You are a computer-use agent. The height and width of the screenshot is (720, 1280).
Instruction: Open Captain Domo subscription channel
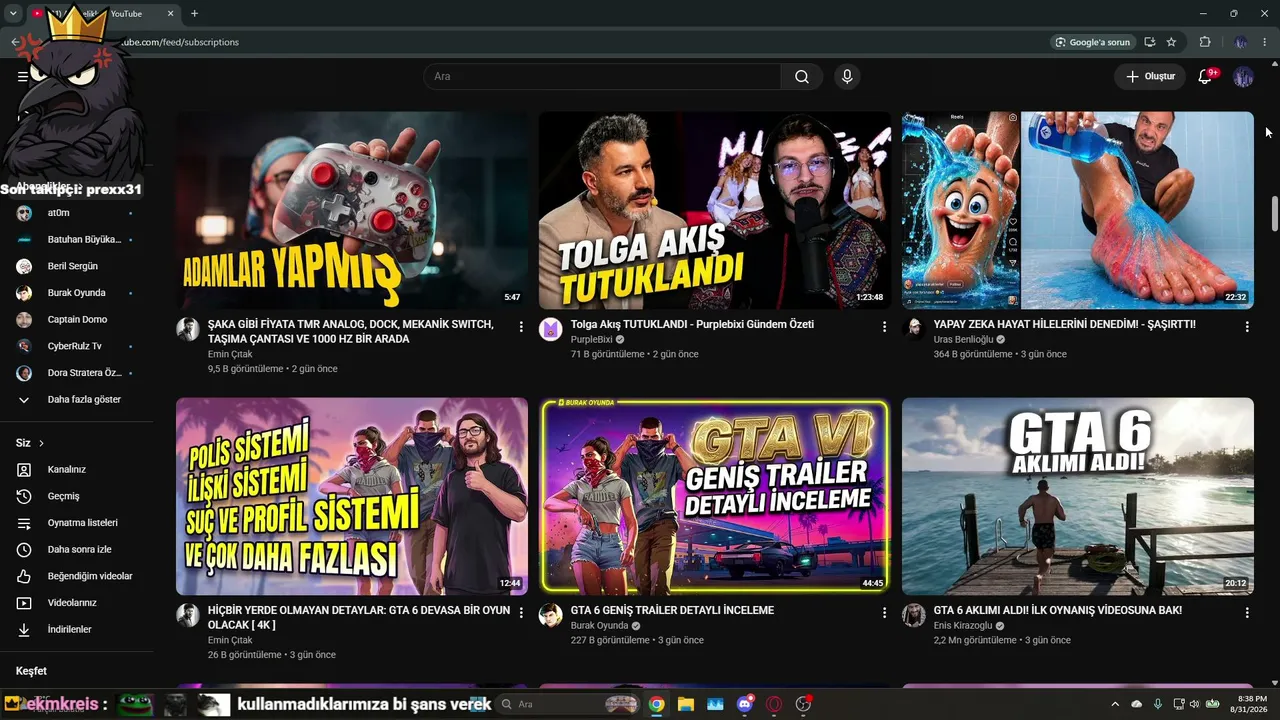coord(77,320)
